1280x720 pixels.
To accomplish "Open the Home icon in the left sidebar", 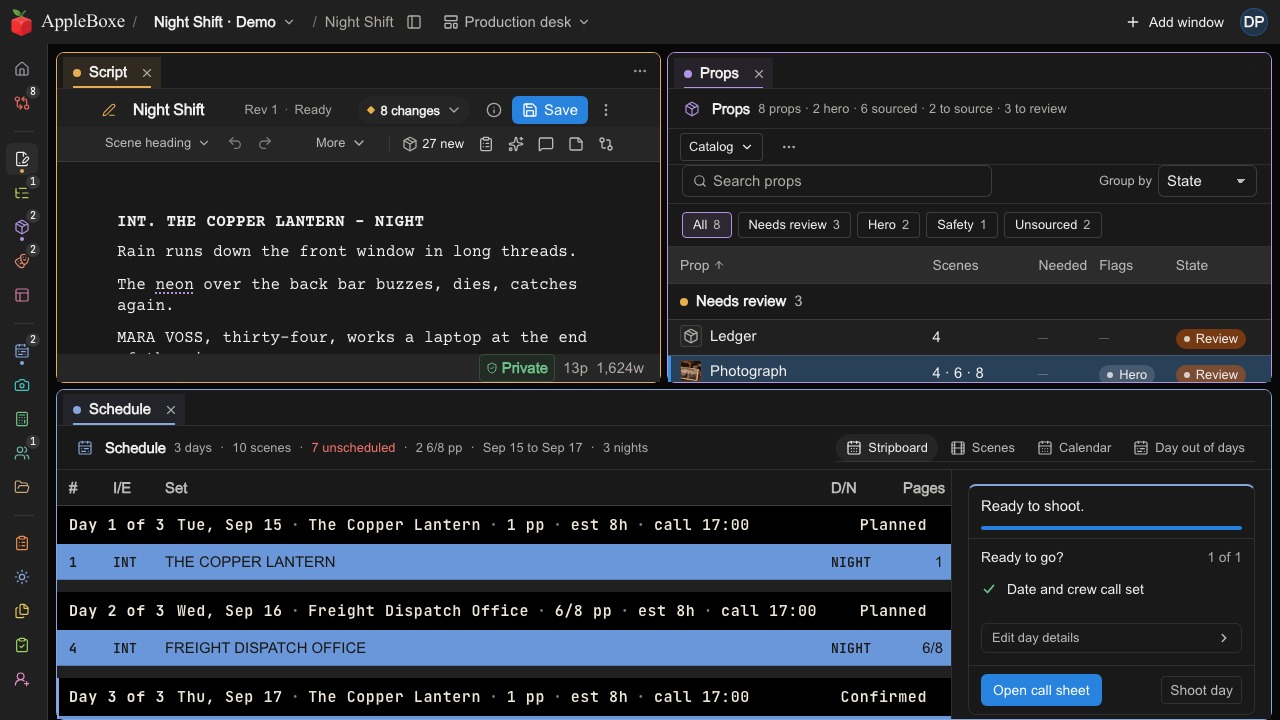I will pyautogui.click(x=22, y=69).
